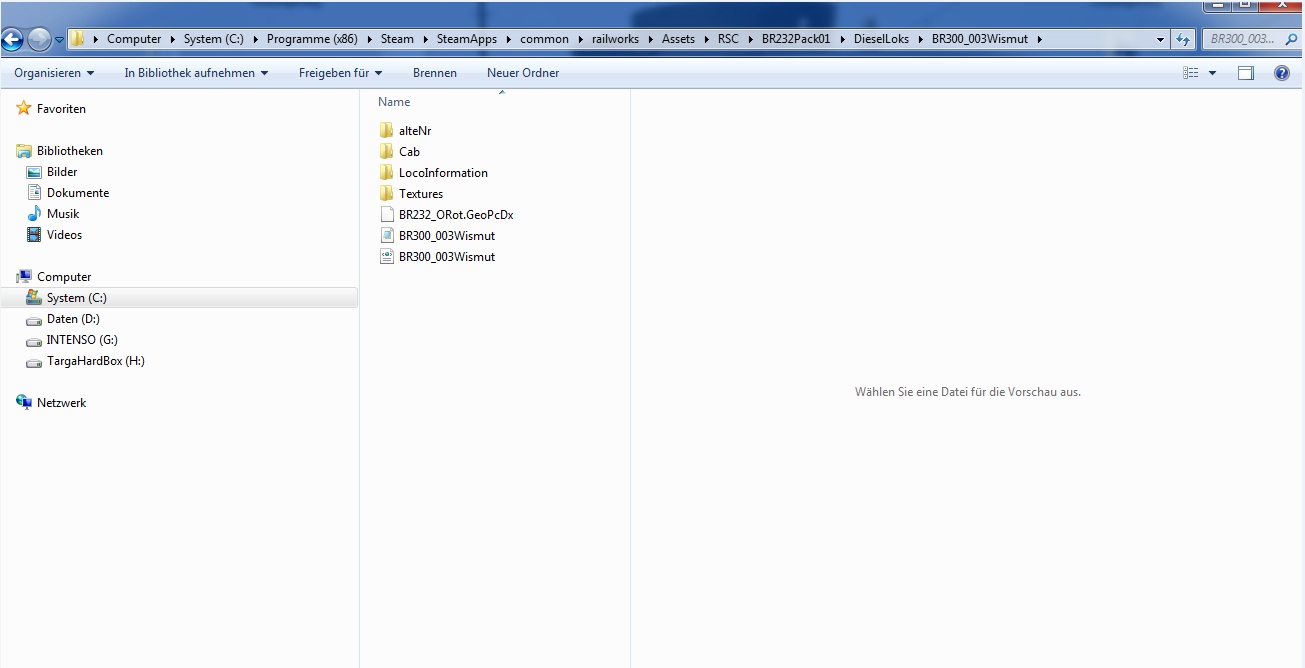Select Bibliotheken in navigation pane

coord(70,151)
